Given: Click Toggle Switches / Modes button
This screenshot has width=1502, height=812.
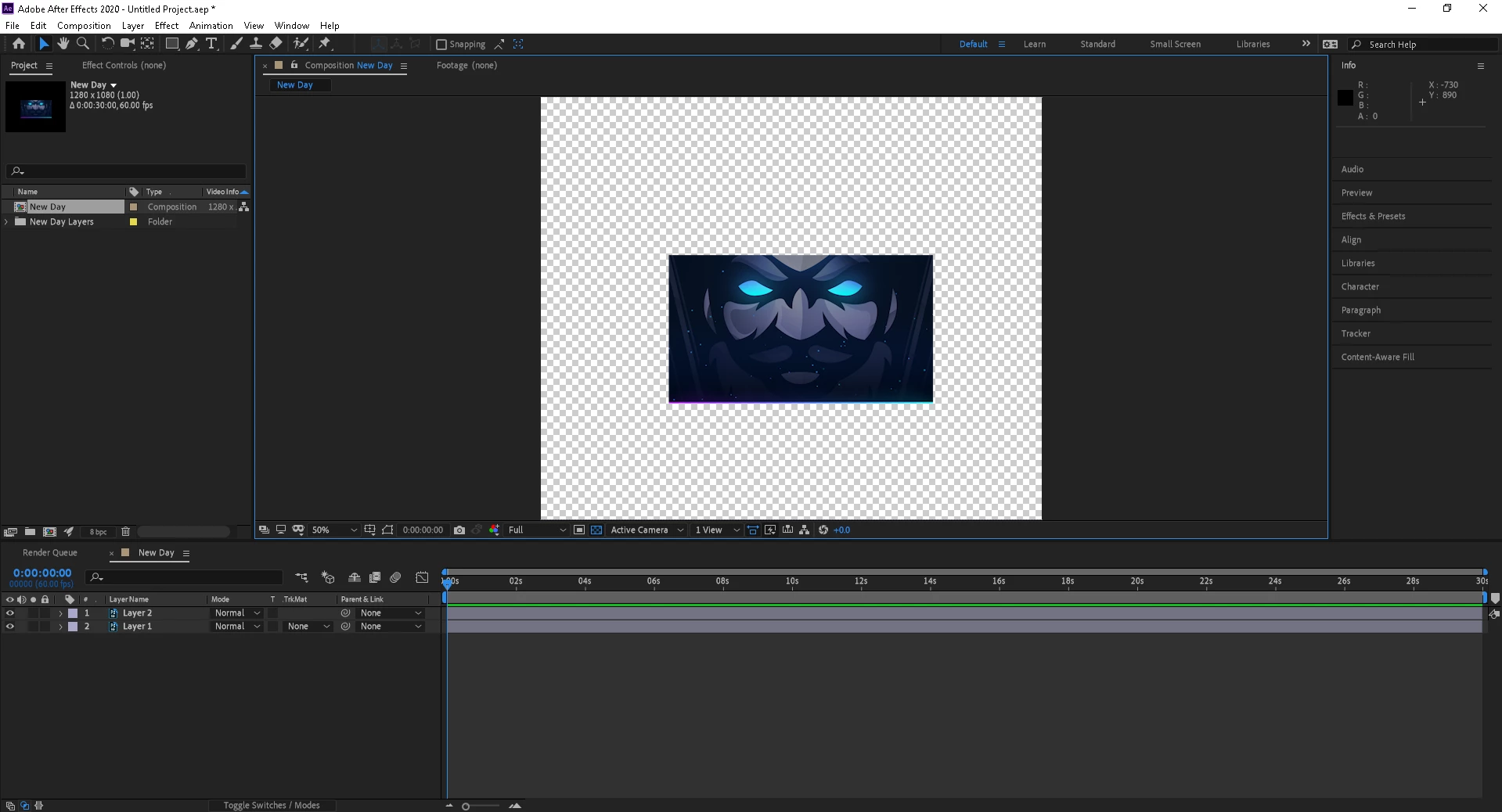Looking at the screenshot, I should (x=272, y=805).
